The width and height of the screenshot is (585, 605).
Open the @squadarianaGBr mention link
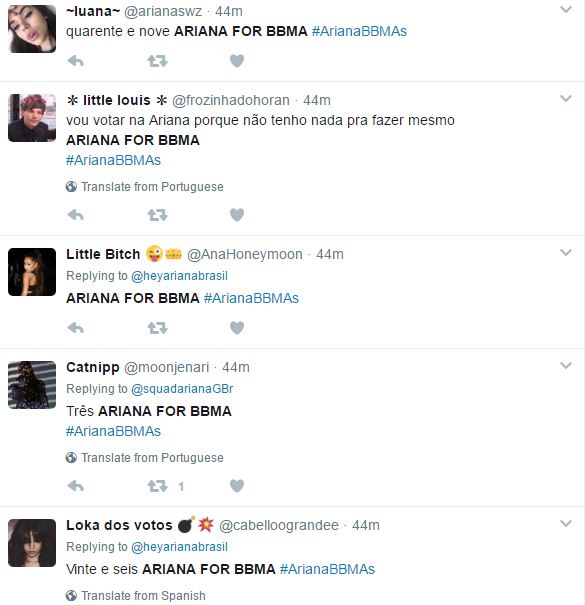pos(182,389)
